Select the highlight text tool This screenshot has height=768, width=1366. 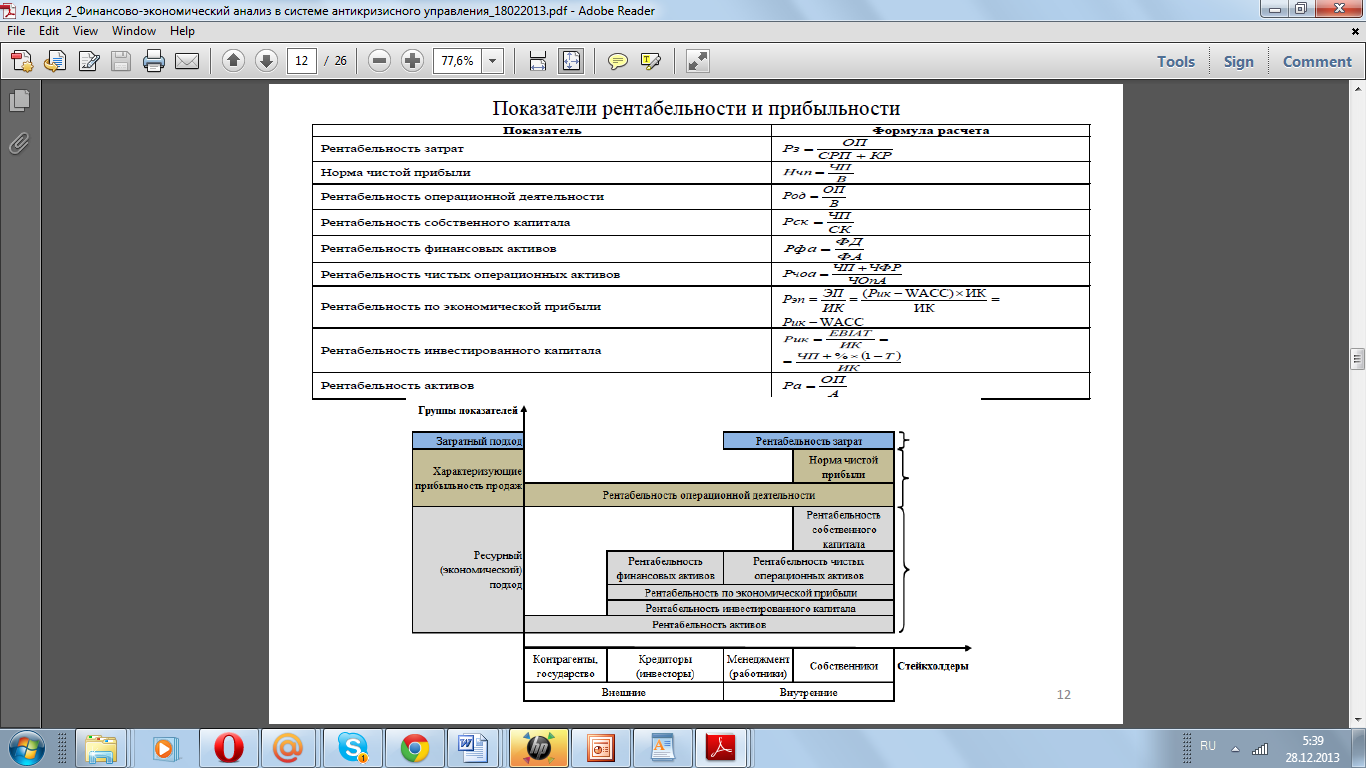[x=650, y=61]
